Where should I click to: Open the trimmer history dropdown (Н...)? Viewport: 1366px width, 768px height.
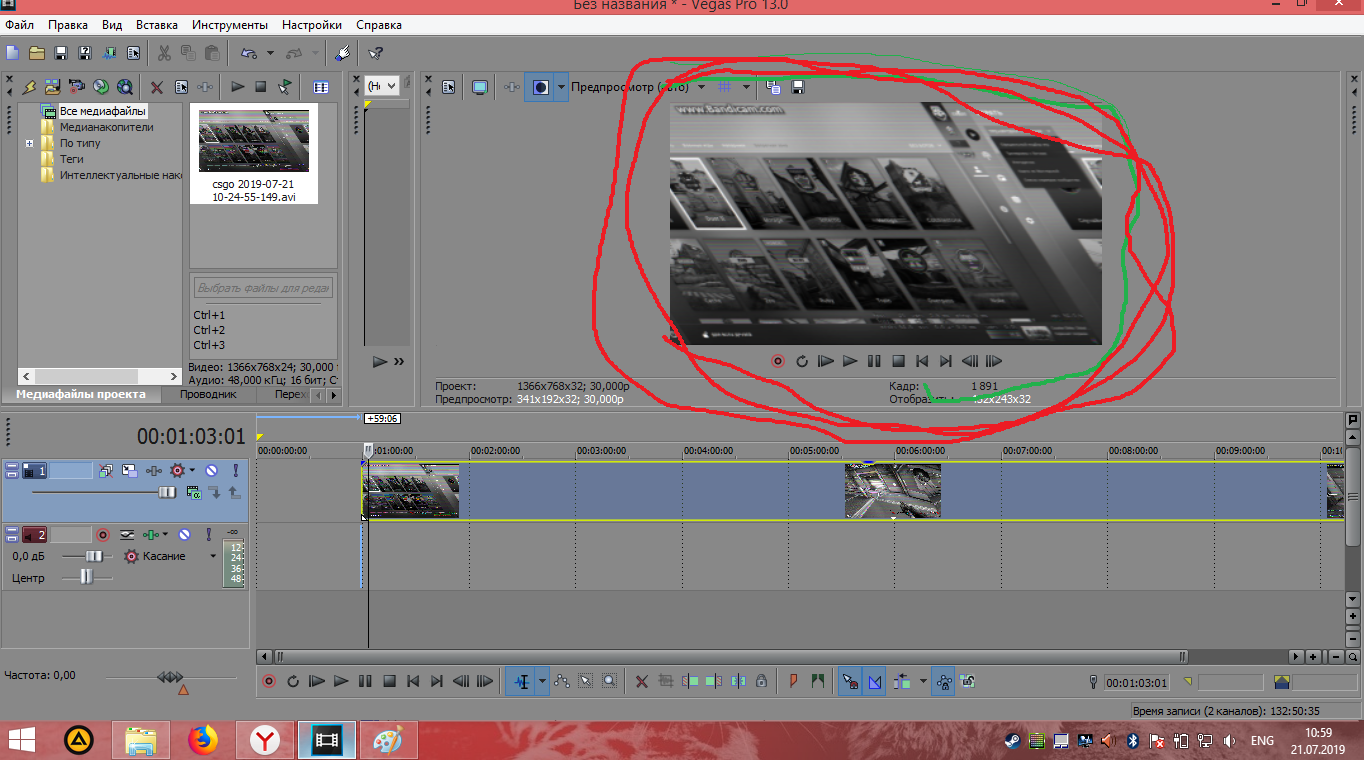point(382,86)
